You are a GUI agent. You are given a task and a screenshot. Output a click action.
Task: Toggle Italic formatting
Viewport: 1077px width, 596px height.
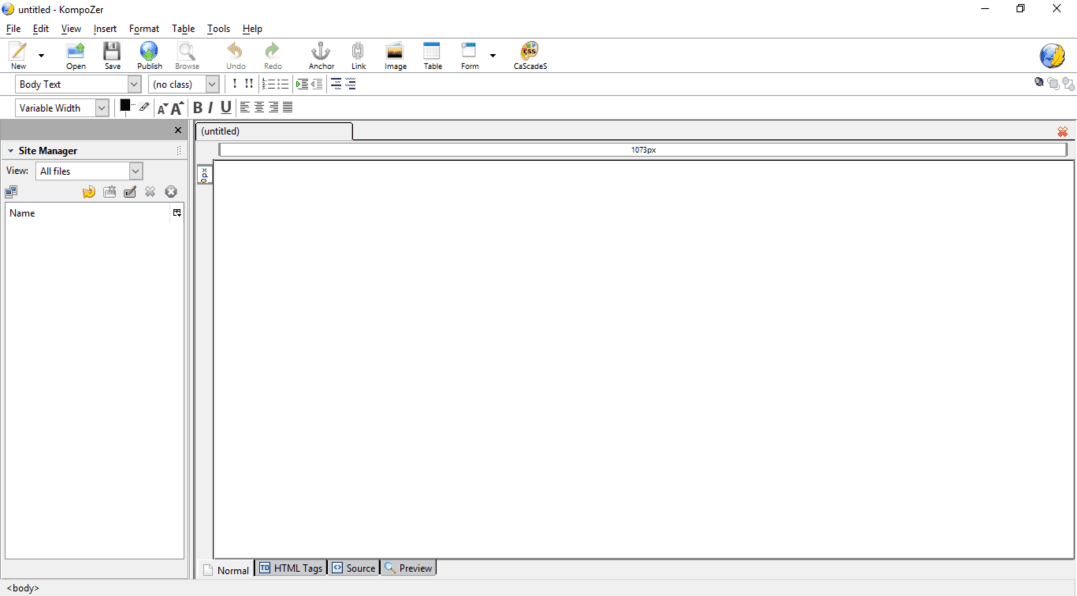(x=210, y=108)
